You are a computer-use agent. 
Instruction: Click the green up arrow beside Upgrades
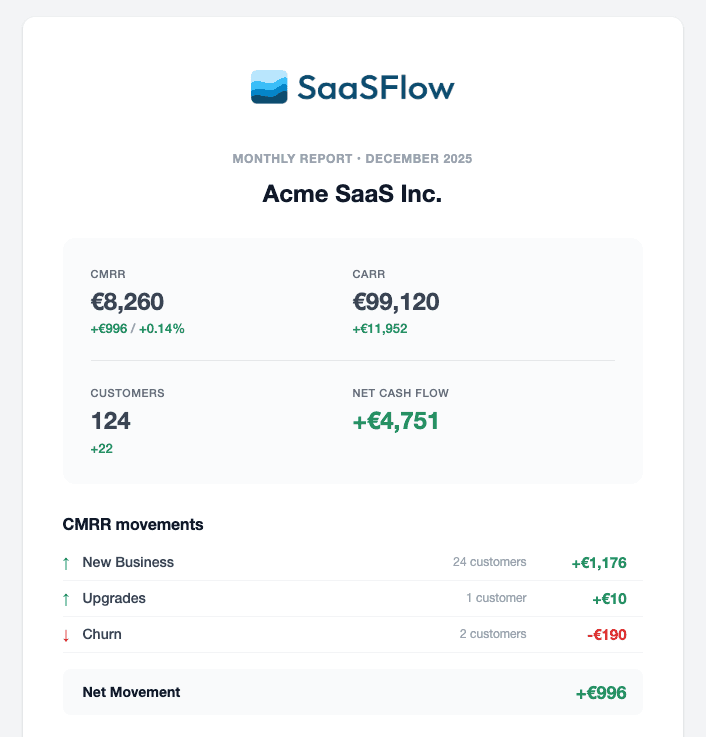[x=66, y=599]
